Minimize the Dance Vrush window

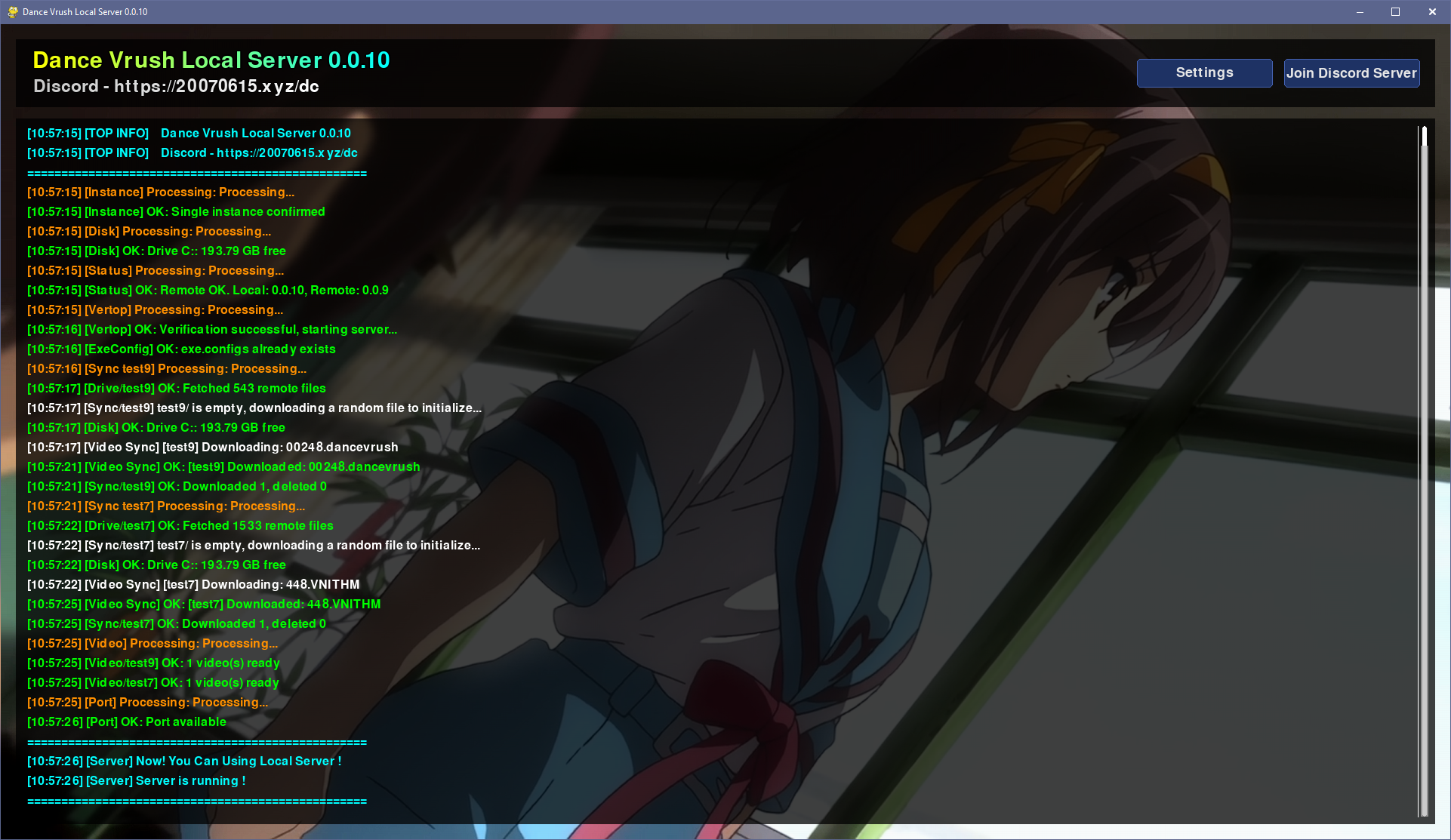(x=1360, y=12)
